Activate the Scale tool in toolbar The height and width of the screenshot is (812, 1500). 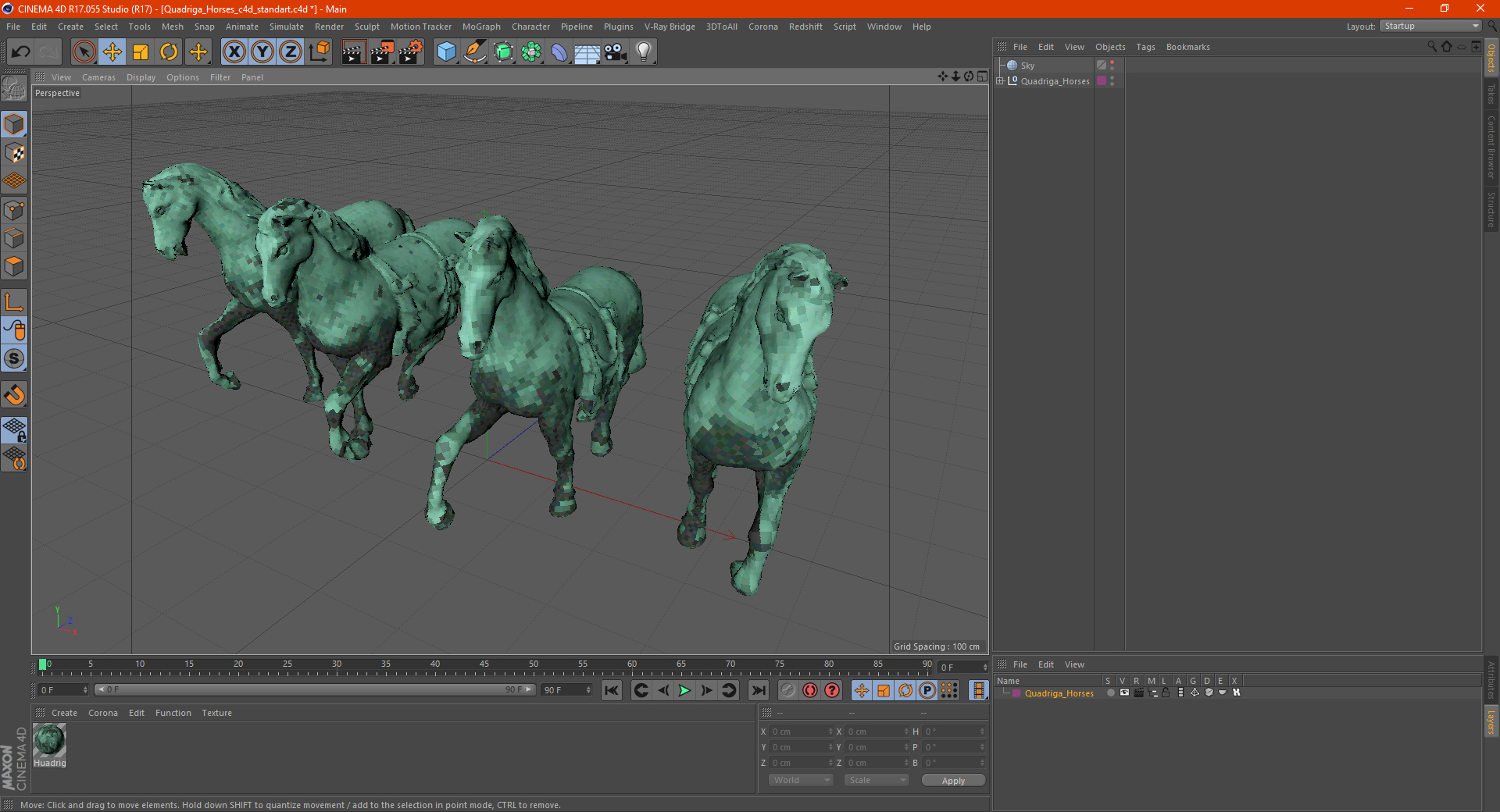tap(141, 52)
